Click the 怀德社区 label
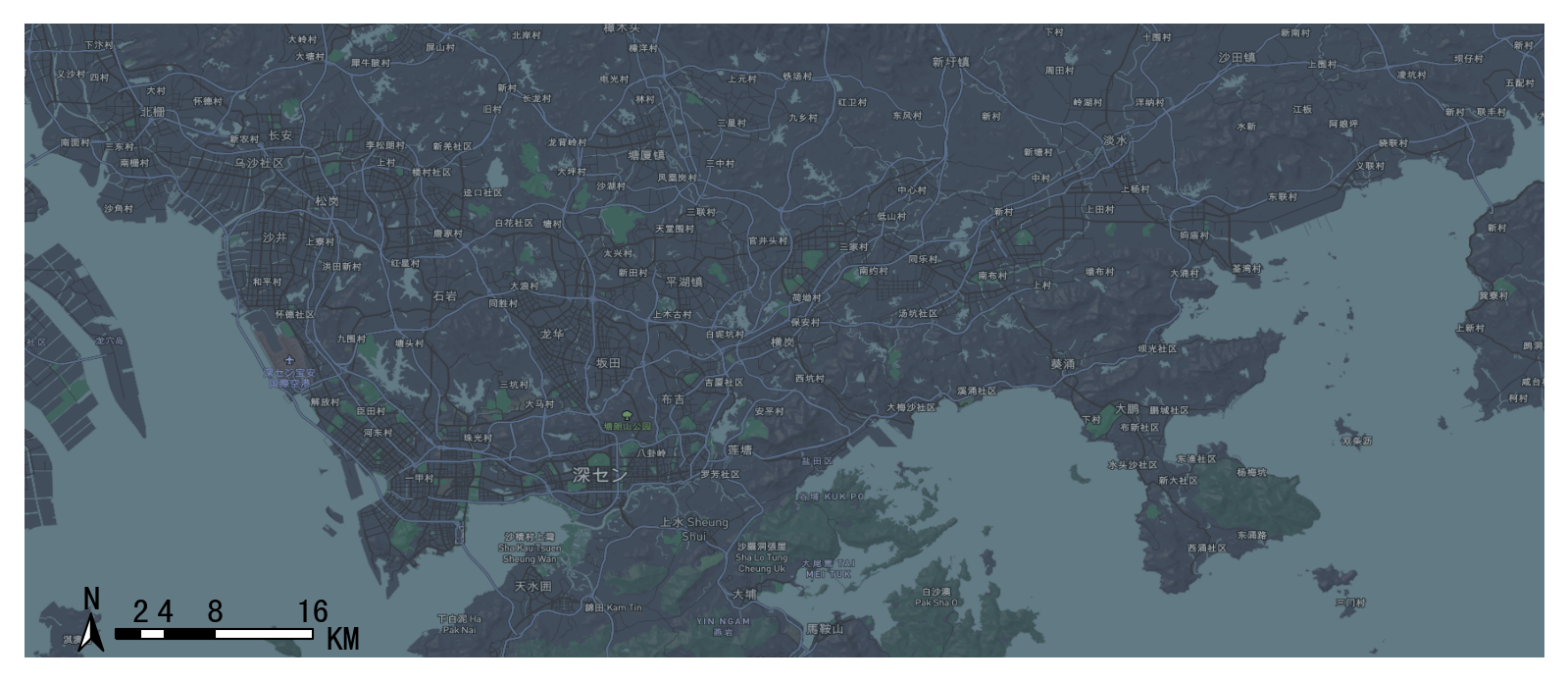The width and height of the screenshot is (1568, 682). coord(294,314)
